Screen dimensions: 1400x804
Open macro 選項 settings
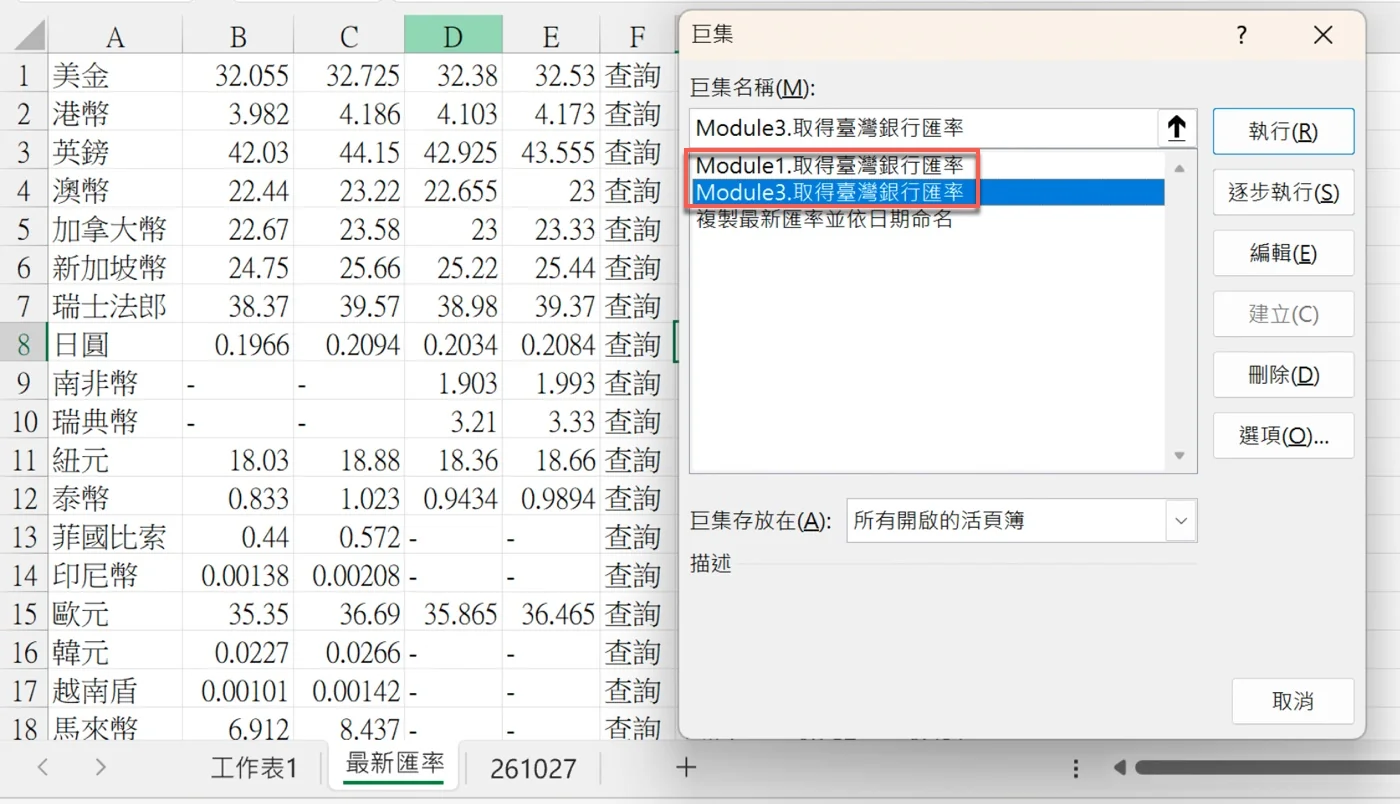1283,436
